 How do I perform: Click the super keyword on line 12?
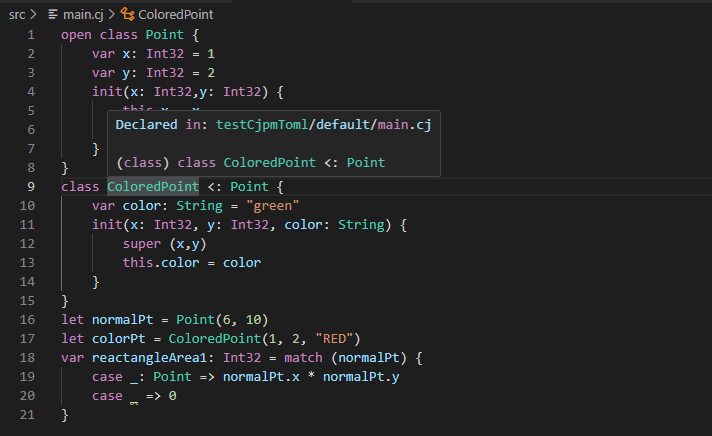[142, 243]
